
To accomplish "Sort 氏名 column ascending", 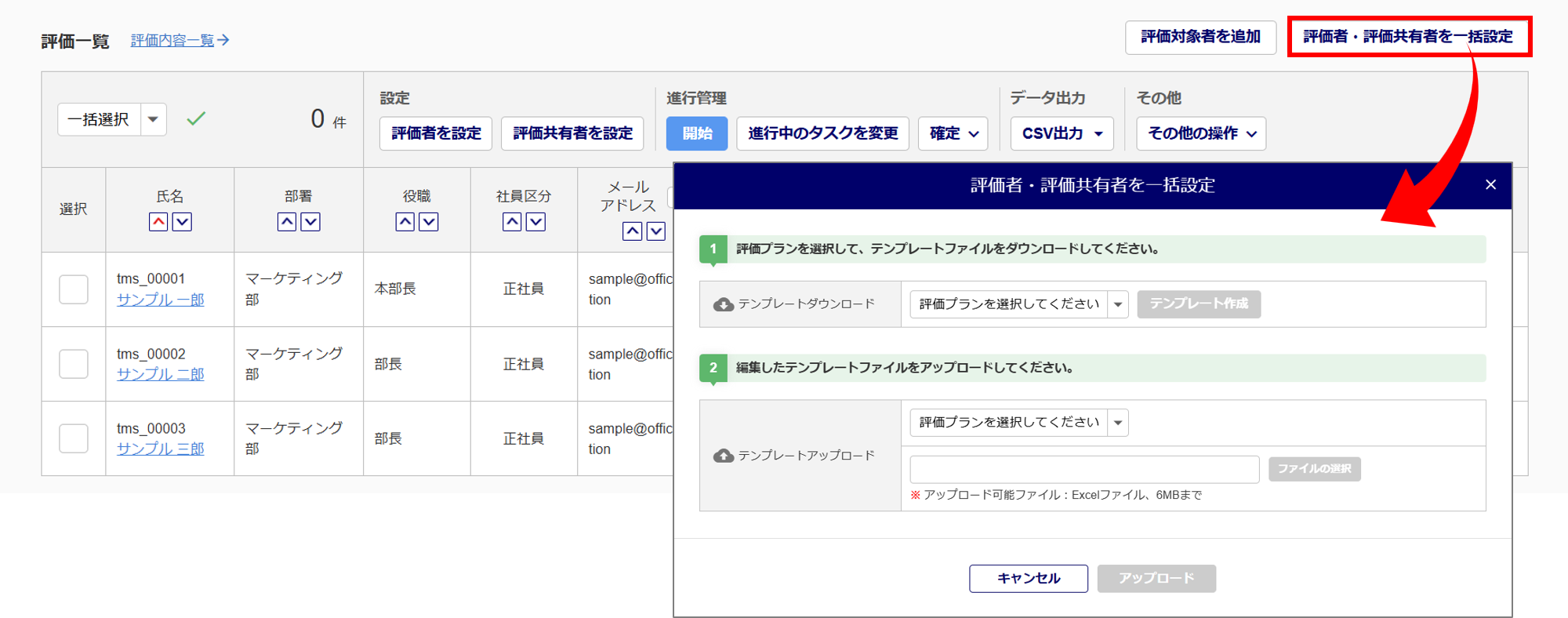I will (x=158, y=222).
